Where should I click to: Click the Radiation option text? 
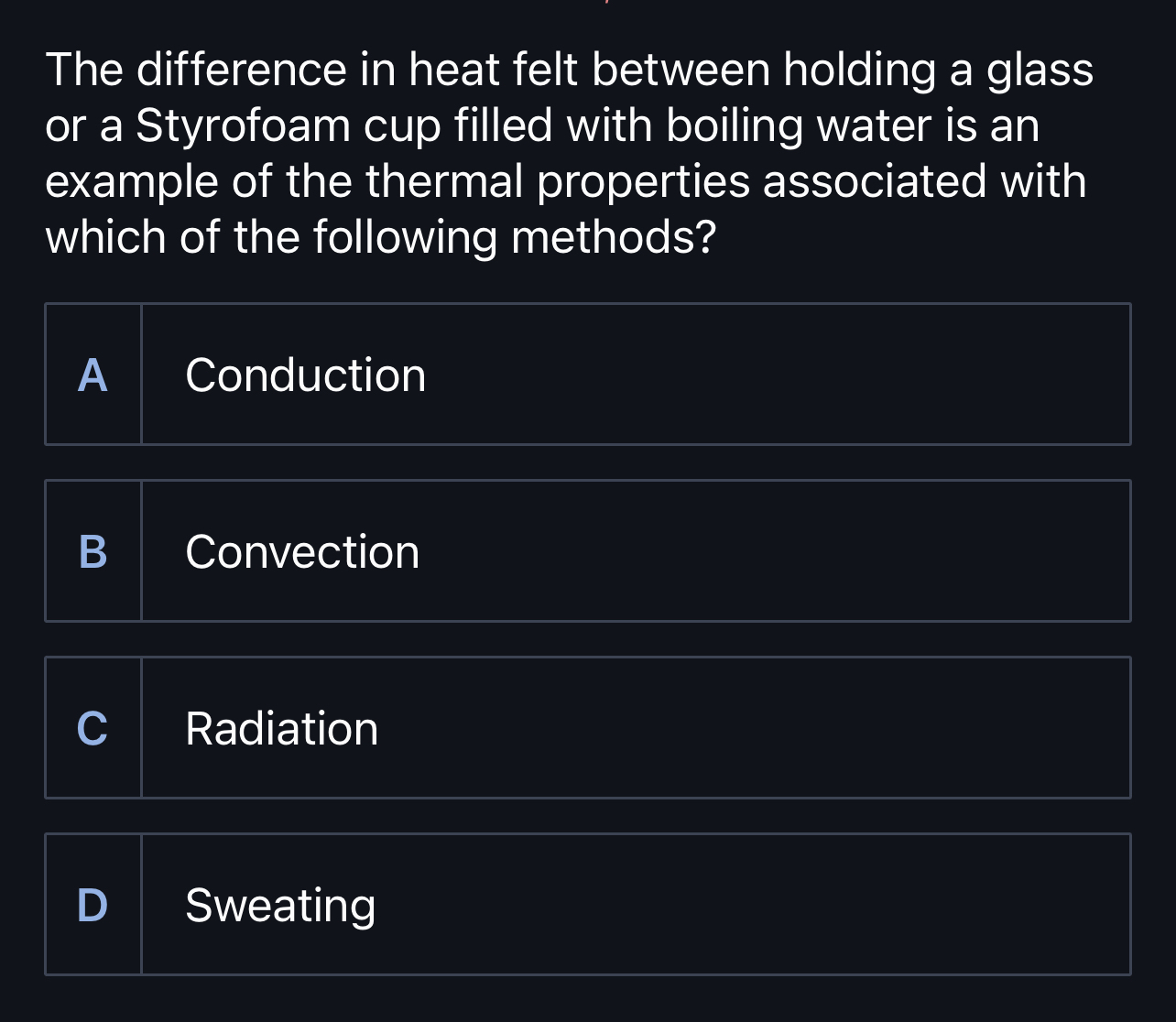tap(281, 727)
